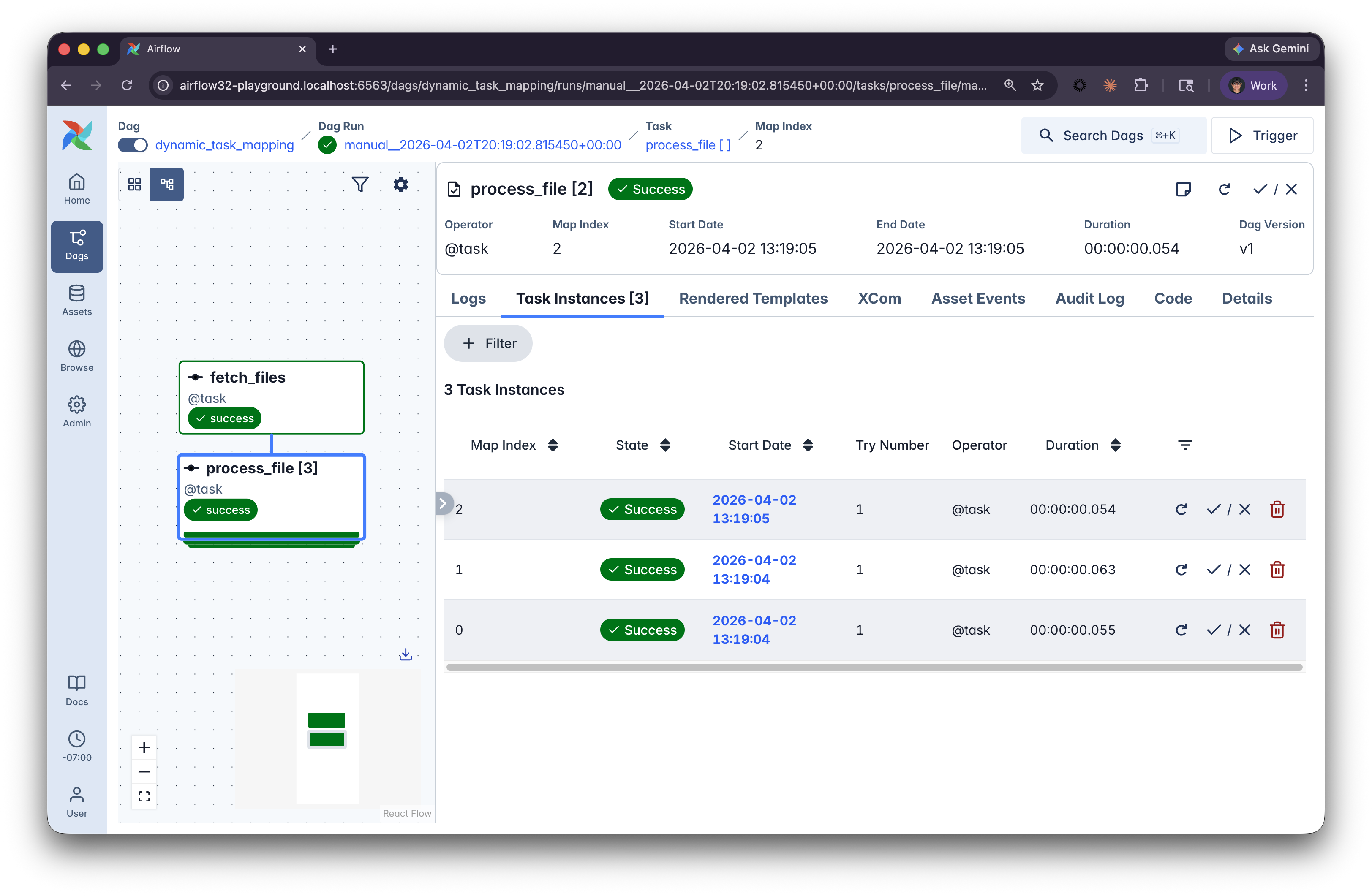Image resolution: width=1372 pixels, height=896 pixels.
Task: Open the manual dag run breadcrumb link
Action: coord(482,145)
